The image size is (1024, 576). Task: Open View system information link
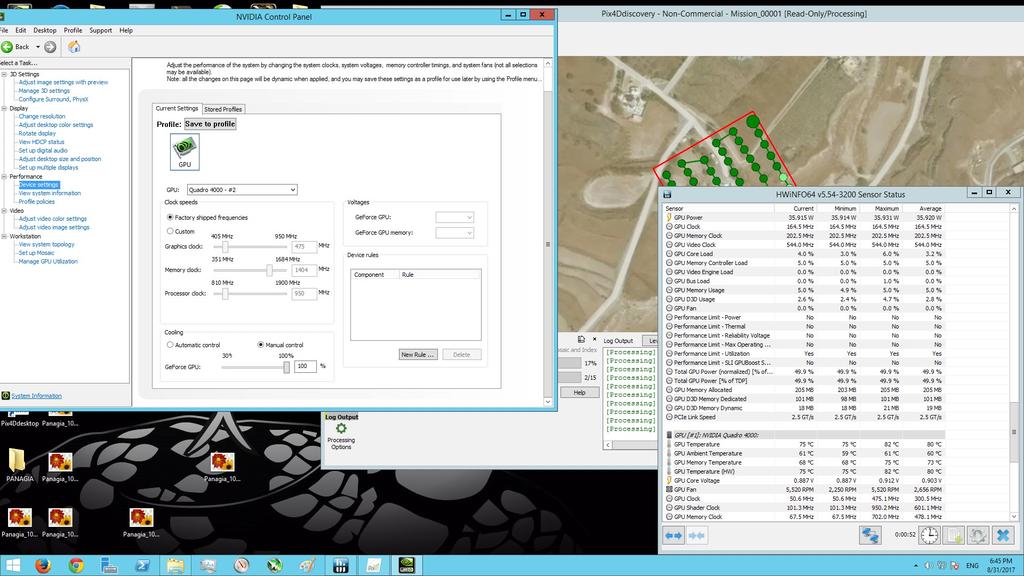50,193
